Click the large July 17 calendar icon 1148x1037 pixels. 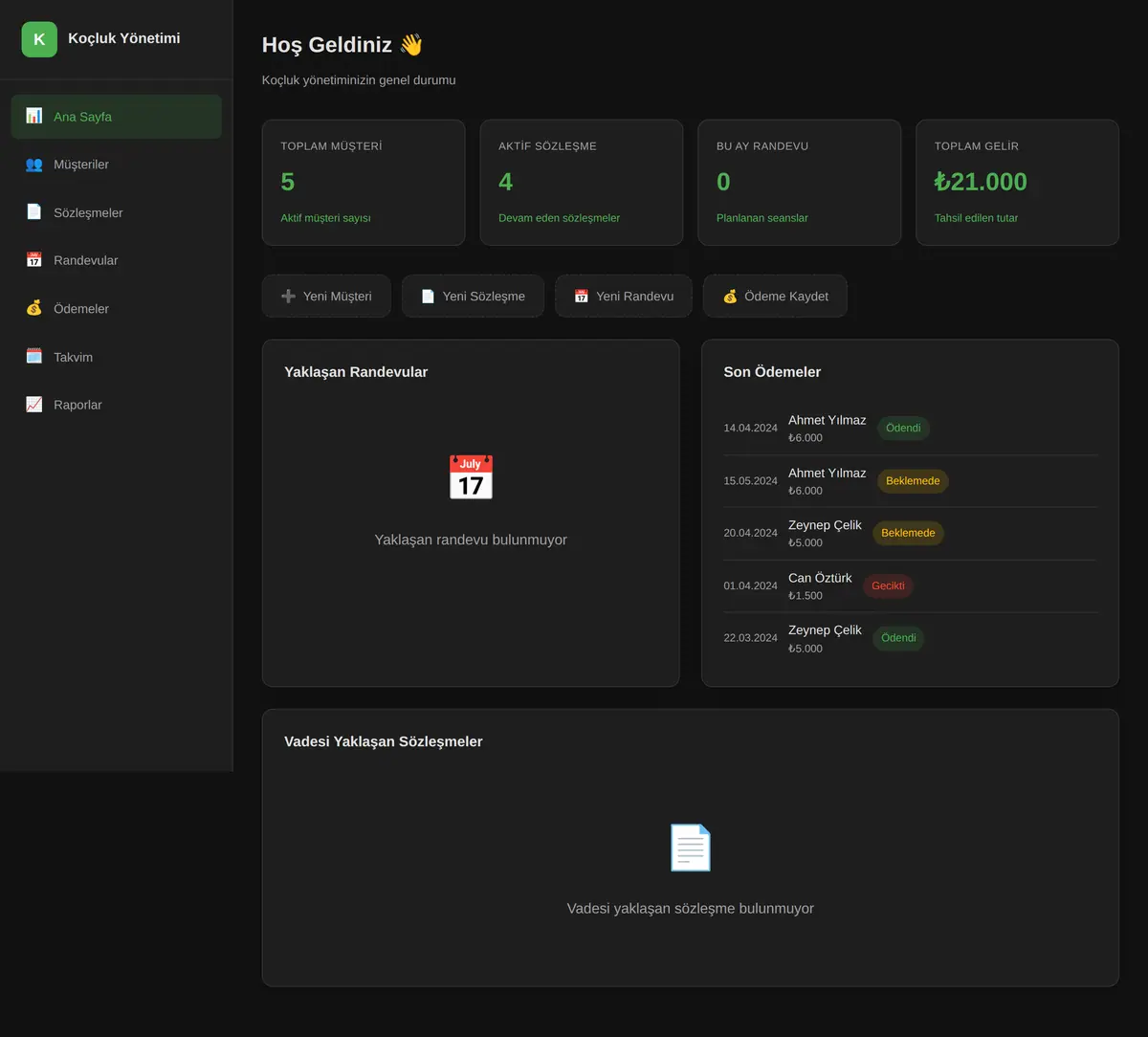pos(471,477)
